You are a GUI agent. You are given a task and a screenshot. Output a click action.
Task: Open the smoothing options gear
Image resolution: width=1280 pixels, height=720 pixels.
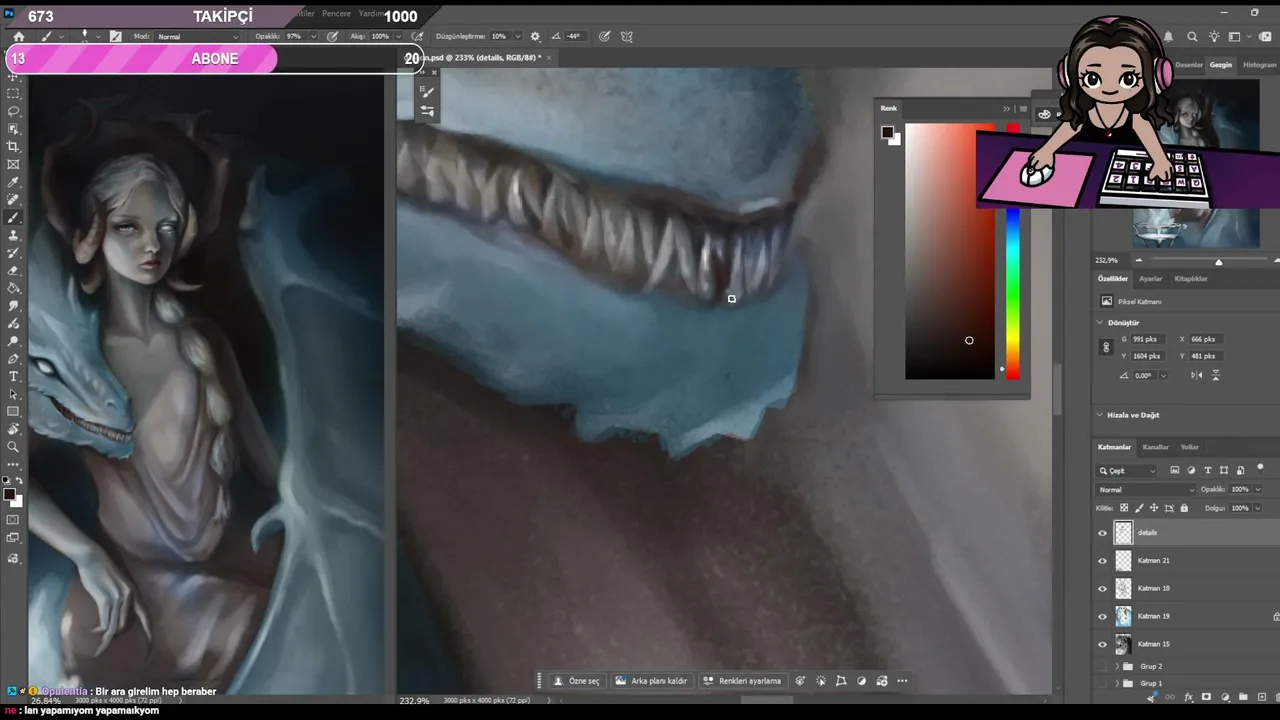click(x=535, y=36)
